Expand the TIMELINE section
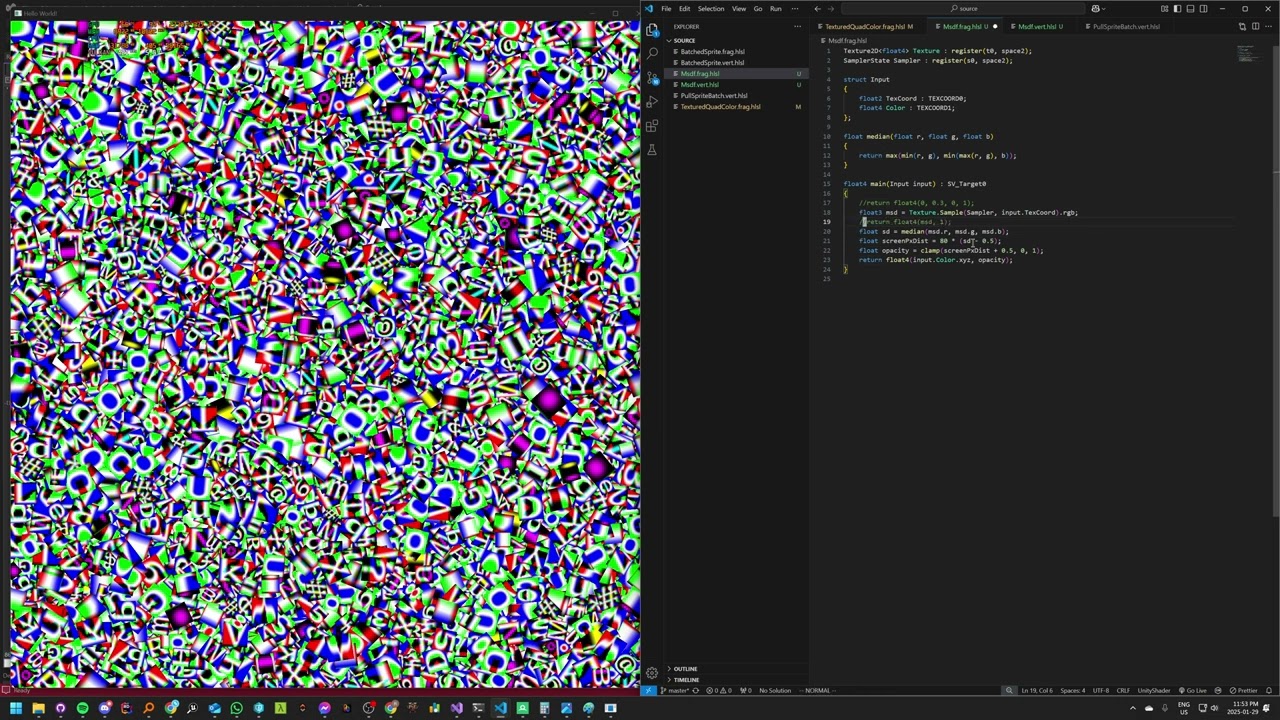Viewport: 1280px width, 720px height. click(686, 680)
